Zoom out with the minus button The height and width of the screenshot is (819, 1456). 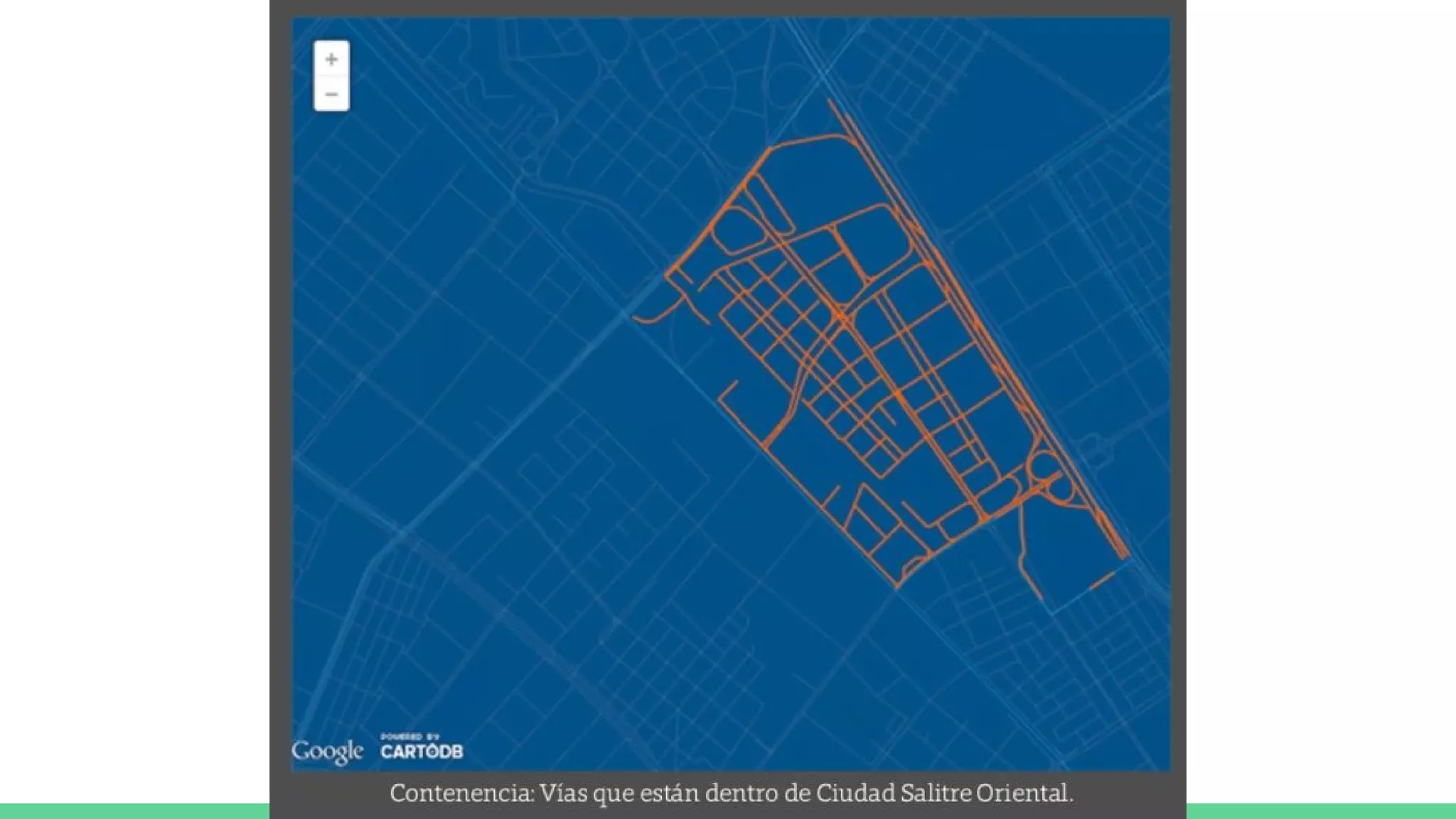coord(331,94)
